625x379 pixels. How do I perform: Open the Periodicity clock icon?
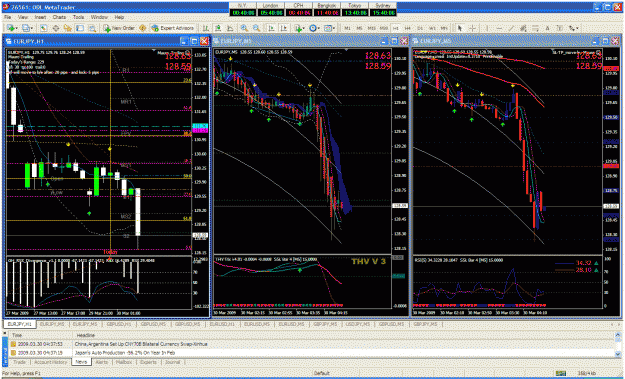[314, 28]
